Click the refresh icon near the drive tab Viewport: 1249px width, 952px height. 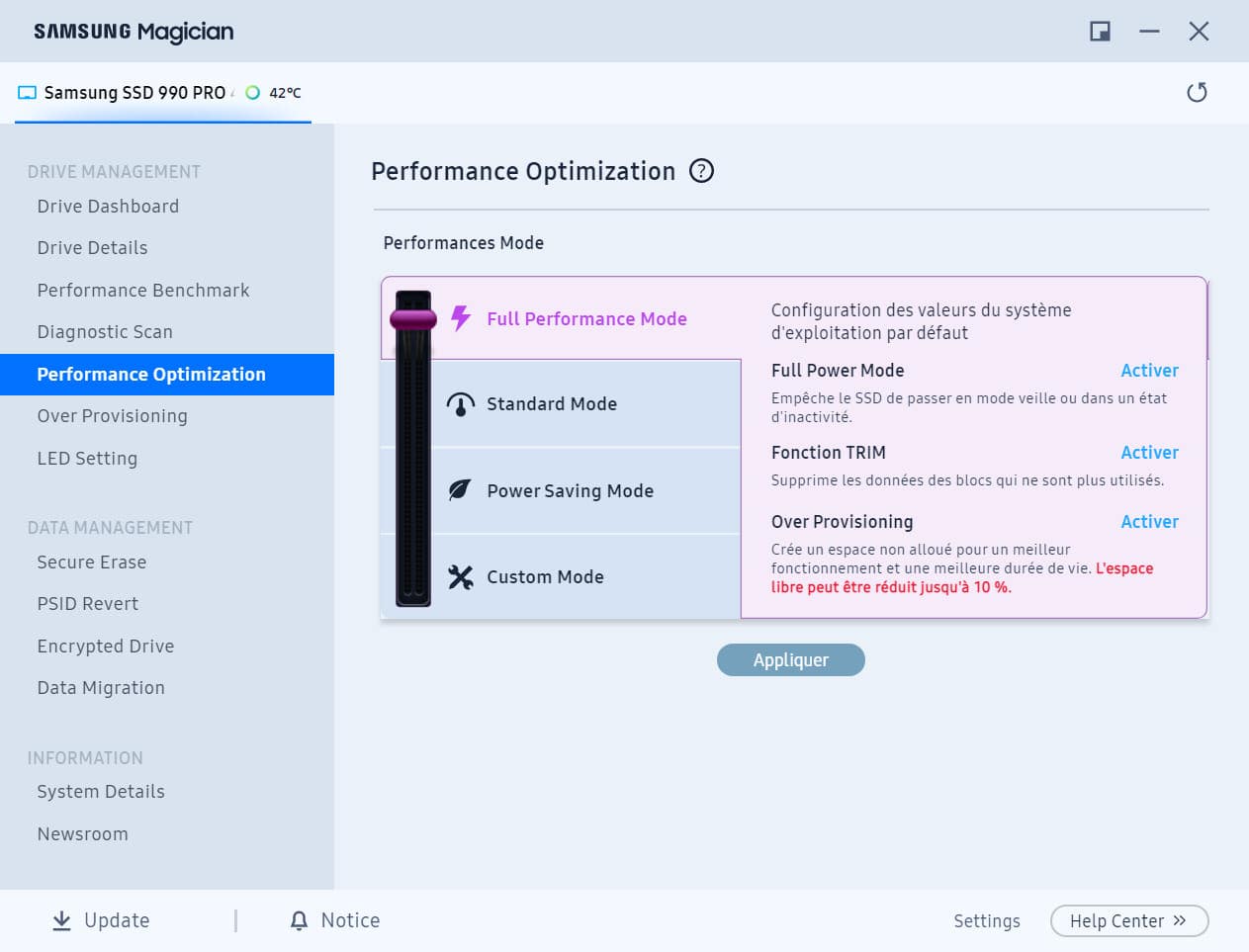(1197, 91)
